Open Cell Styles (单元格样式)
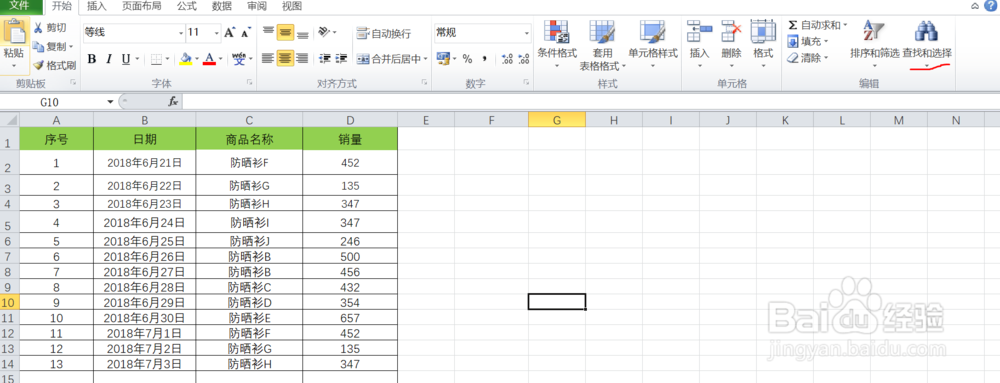 653,45
